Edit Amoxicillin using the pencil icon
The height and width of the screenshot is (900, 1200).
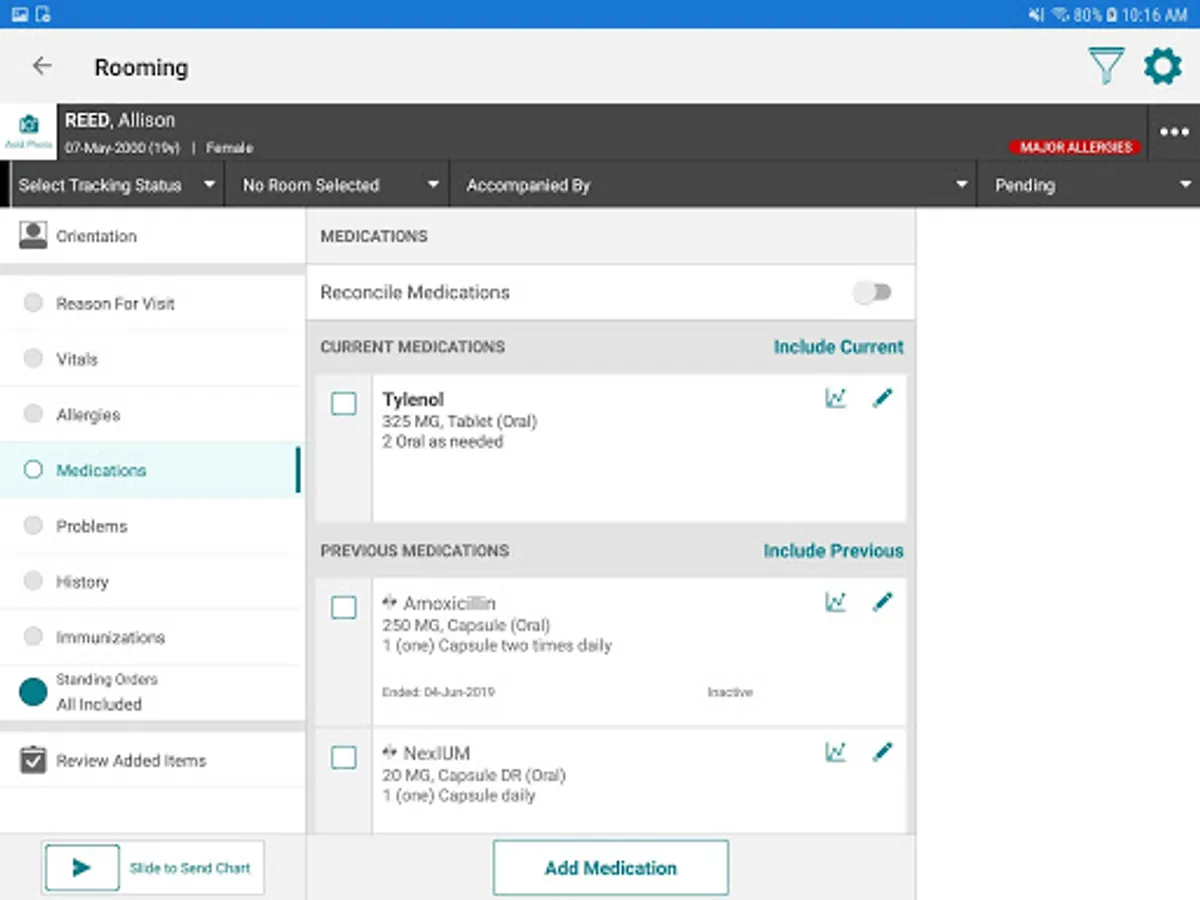pos(882,603)
